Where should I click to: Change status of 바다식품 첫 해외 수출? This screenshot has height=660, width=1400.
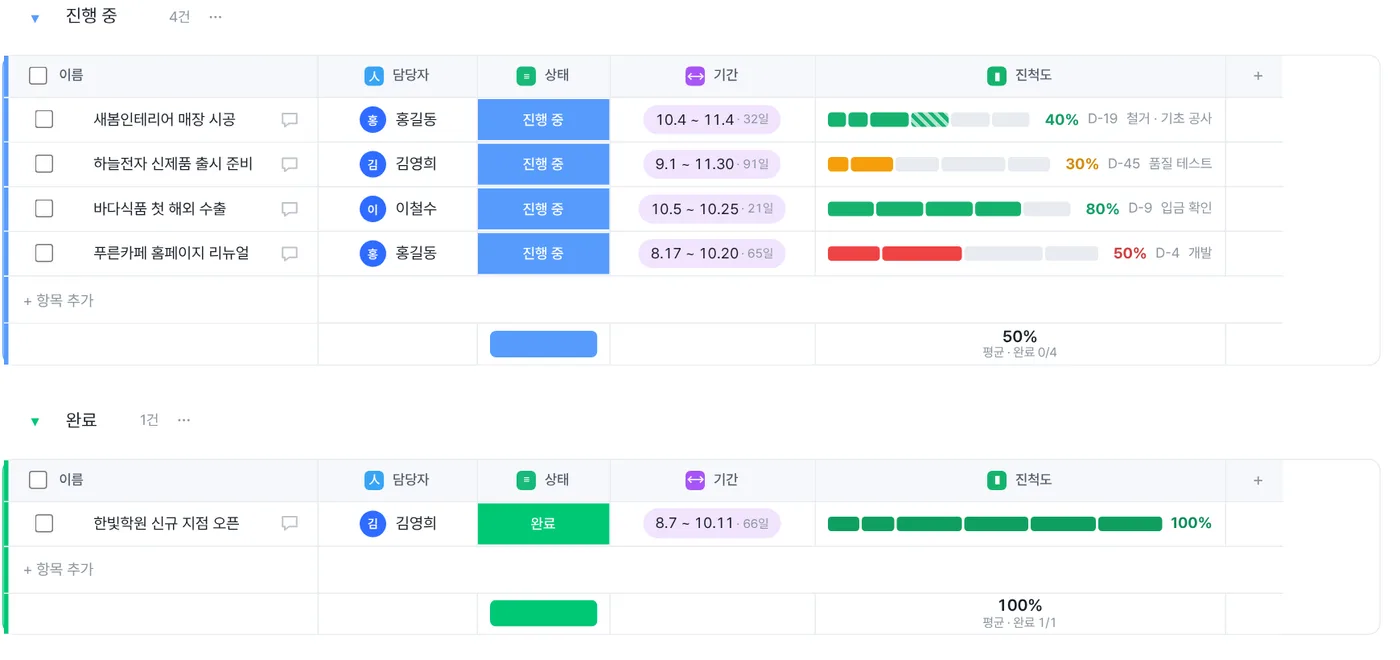point(543,209)
